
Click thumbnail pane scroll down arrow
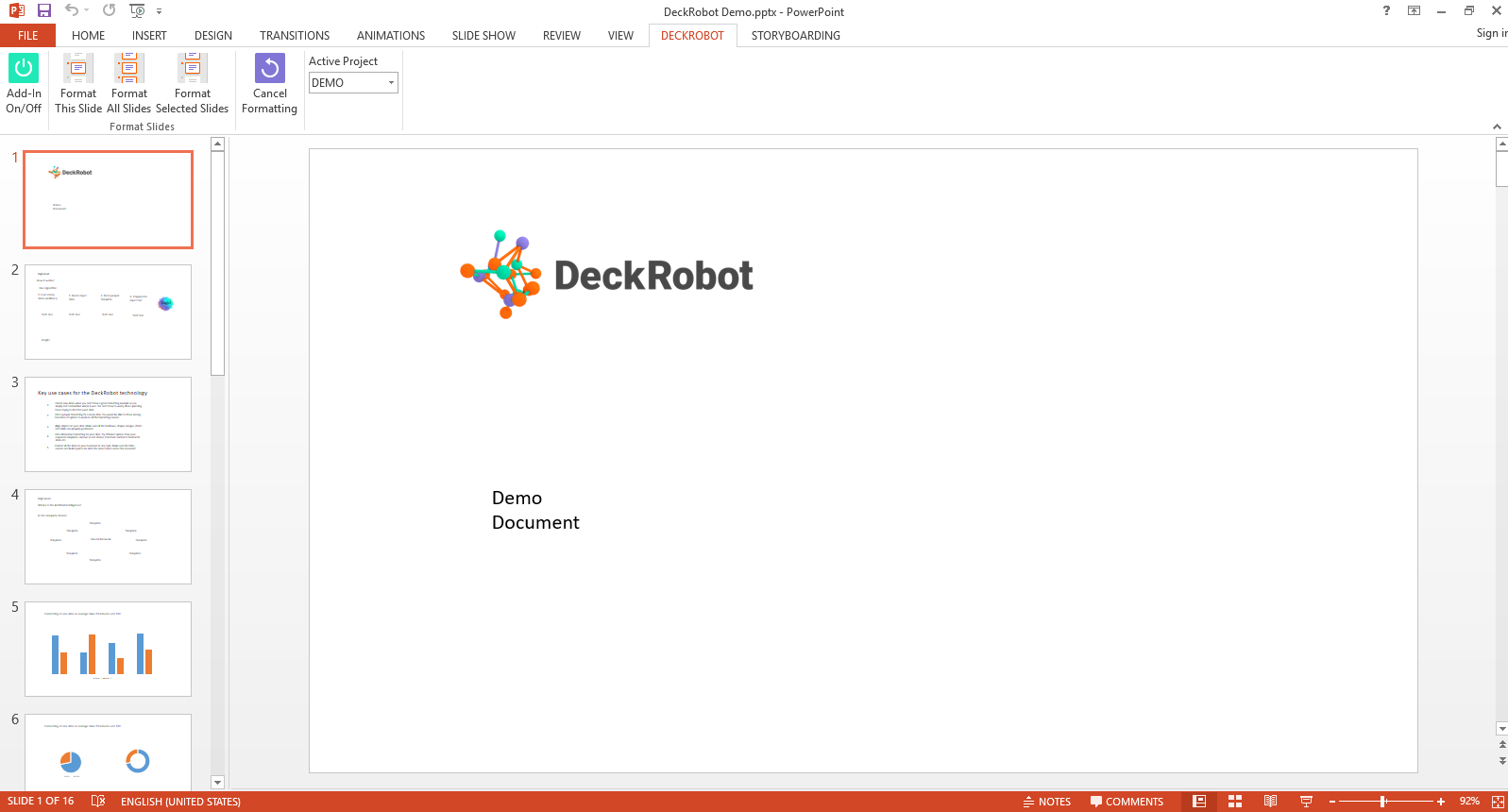[217, 782]
